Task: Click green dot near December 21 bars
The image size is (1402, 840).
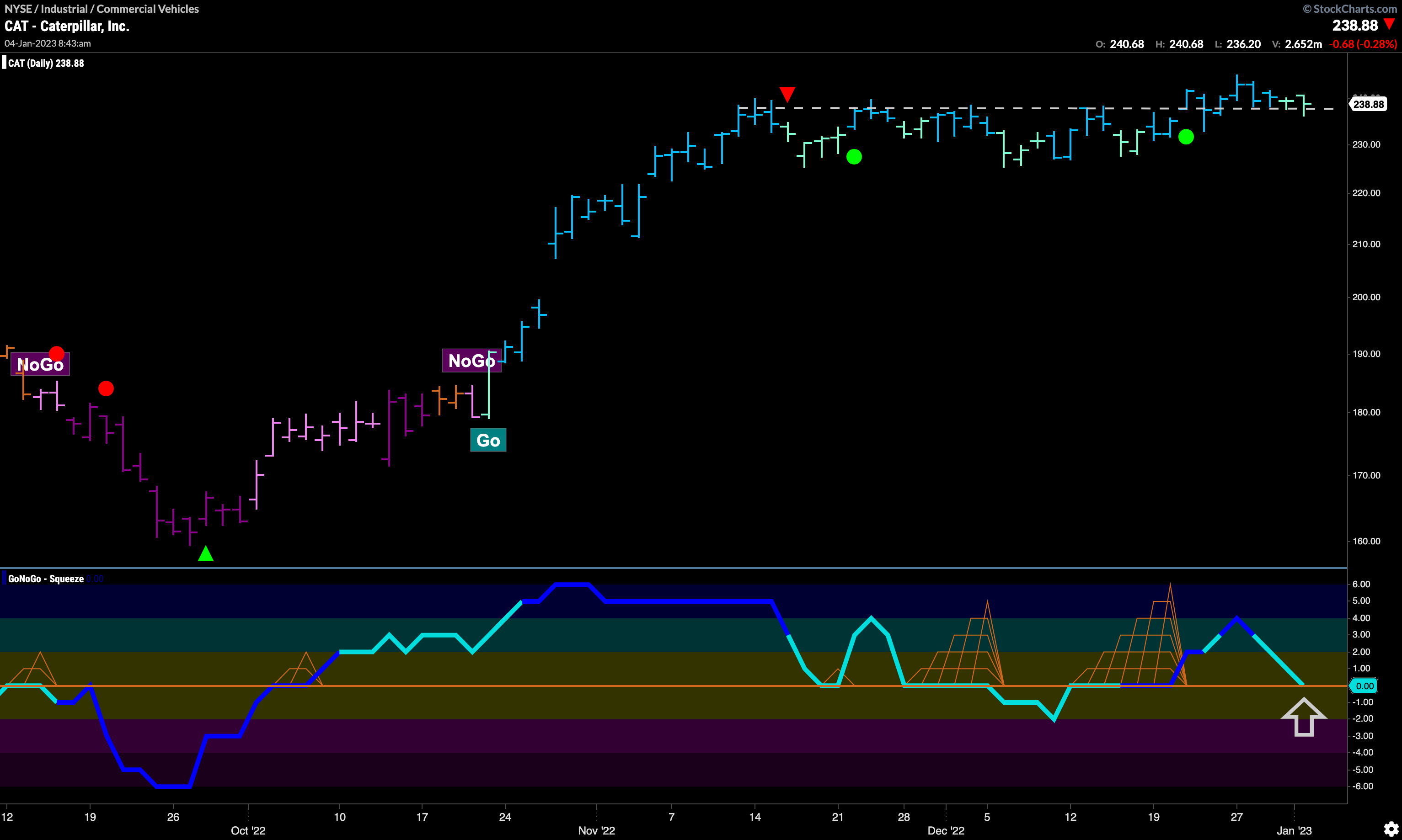Action: tap(1186, 137)
